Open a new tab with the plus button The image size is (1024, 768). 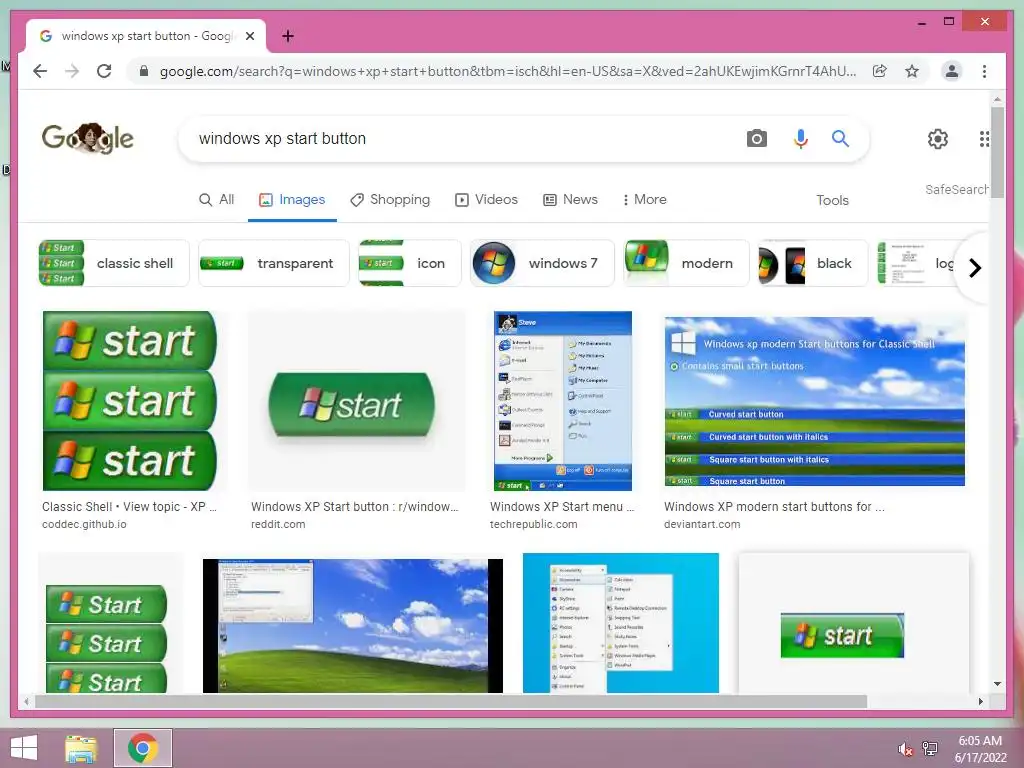click(x=287, y=36)
